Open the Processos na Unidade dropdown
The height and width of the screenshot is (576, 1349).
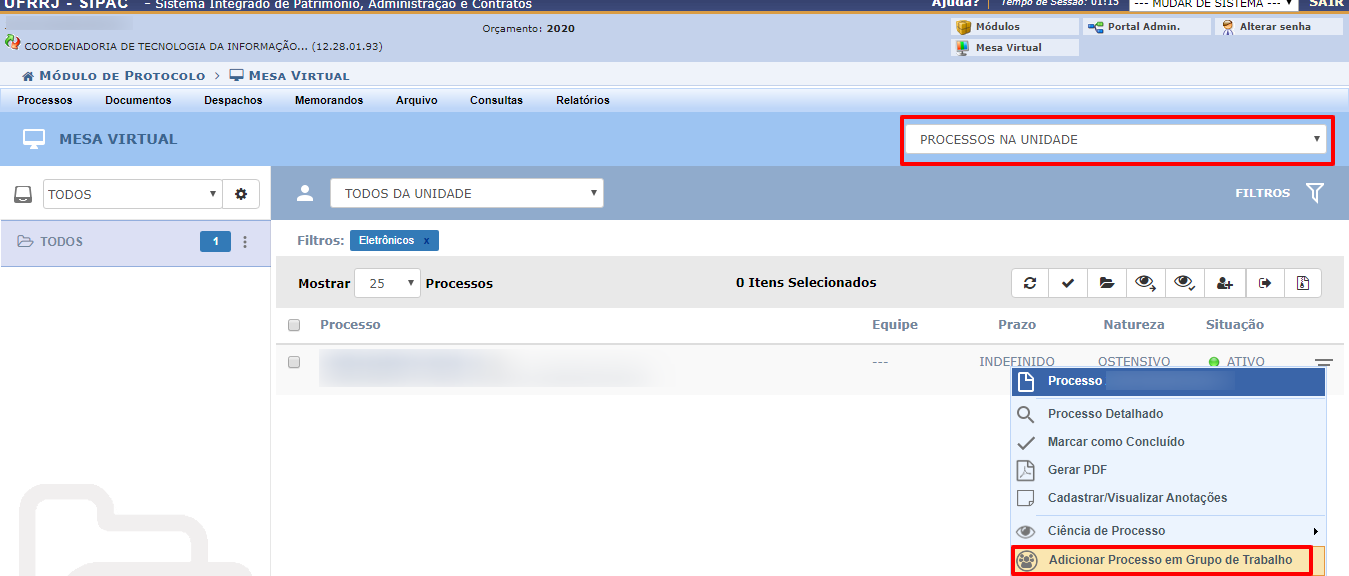(1115, 140)
